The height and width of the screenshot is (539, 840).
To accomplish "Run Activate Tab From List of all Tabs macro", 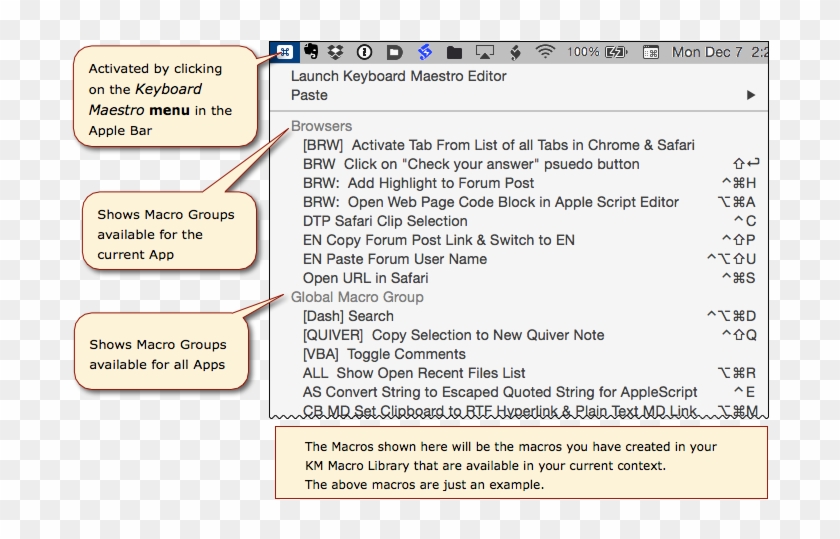I will 498,145.
